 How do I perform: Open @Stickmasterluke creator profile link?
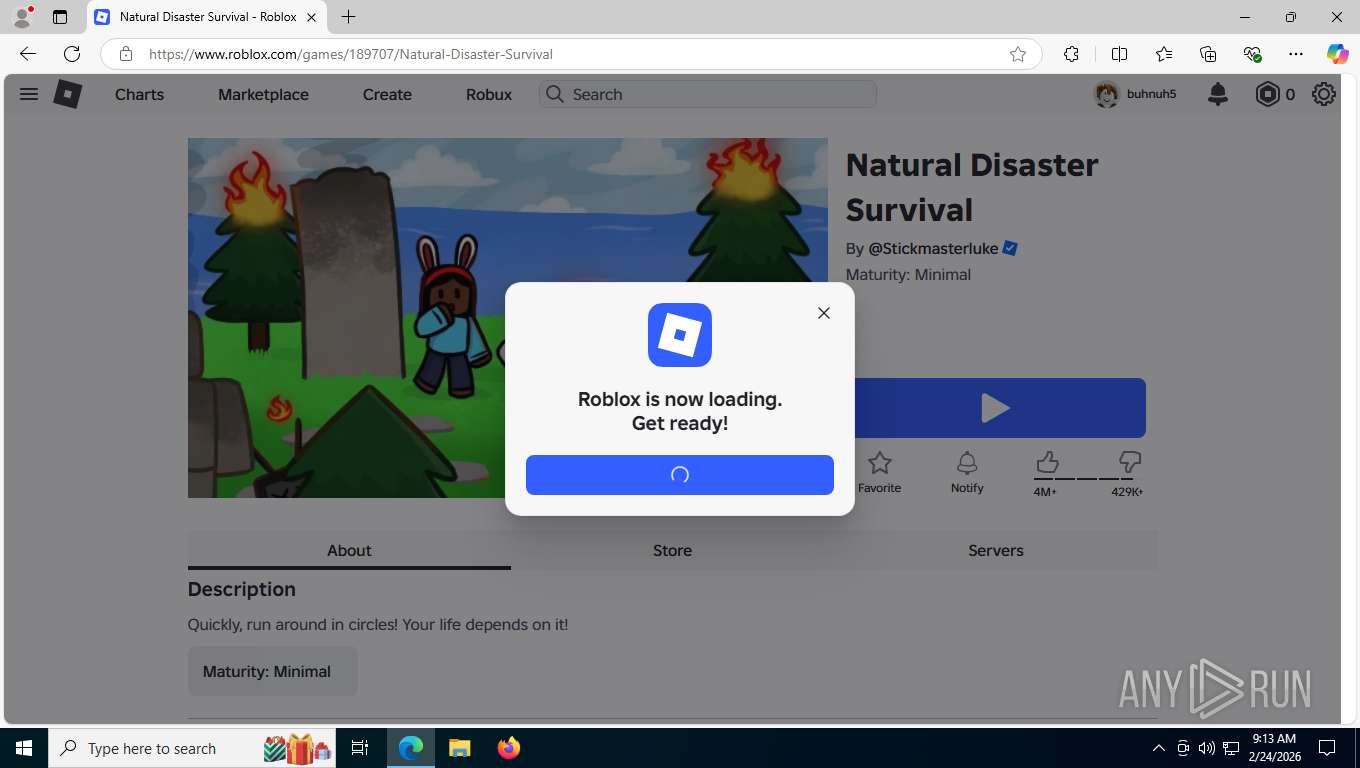click(x=933, y=248)
